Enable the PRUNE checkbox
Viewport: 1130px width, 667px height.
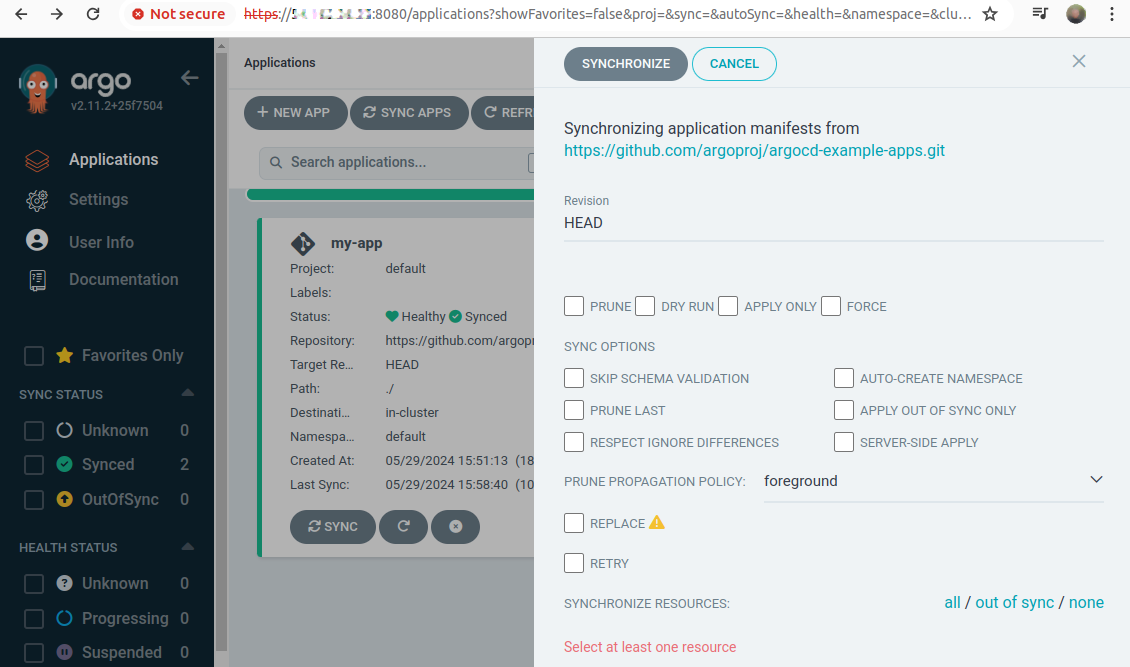pyautogui.click(x=574, y=306)
